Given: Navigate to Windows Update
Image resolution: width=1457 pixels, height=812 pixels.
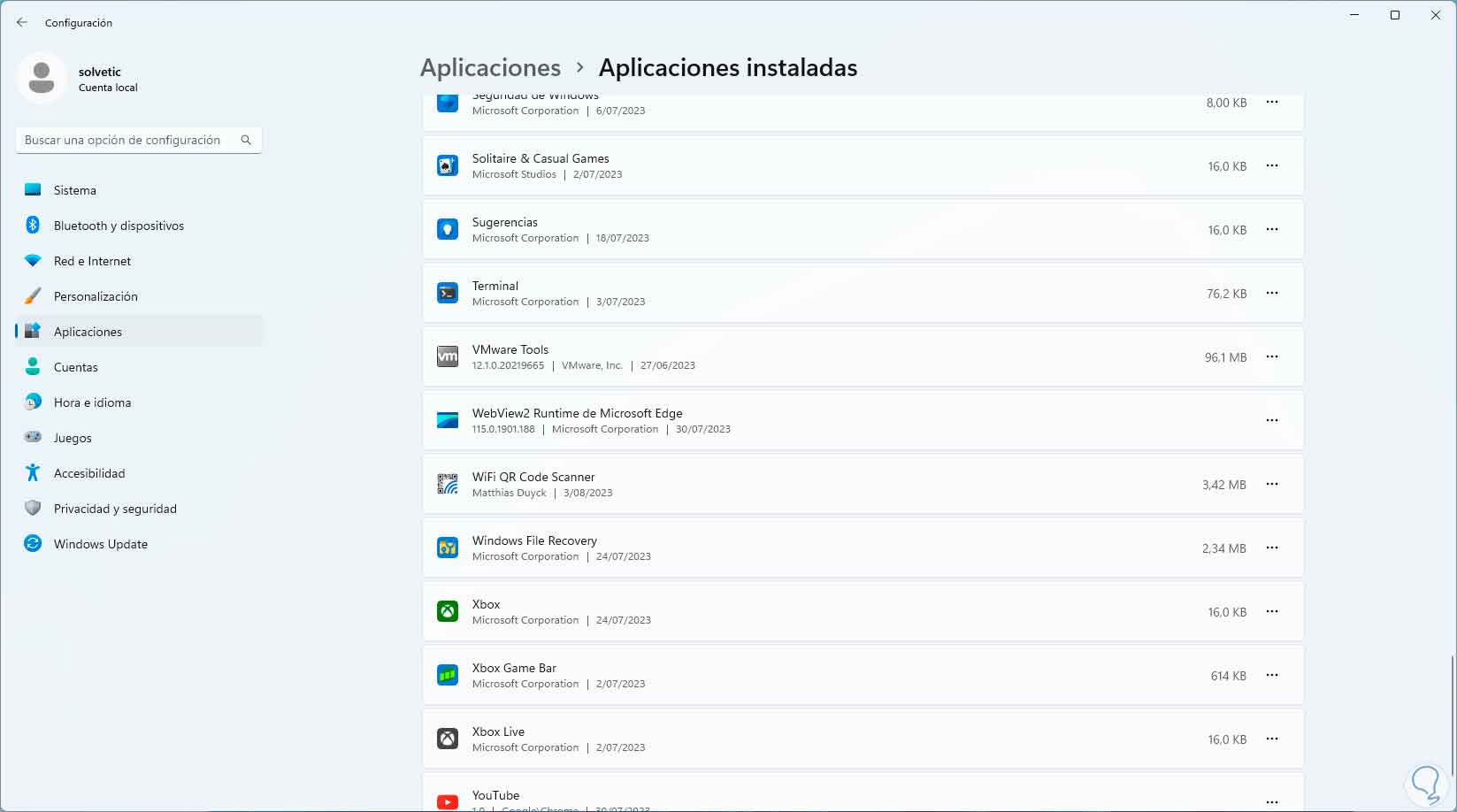Looking at the screenshot, I should coord(139,544).
